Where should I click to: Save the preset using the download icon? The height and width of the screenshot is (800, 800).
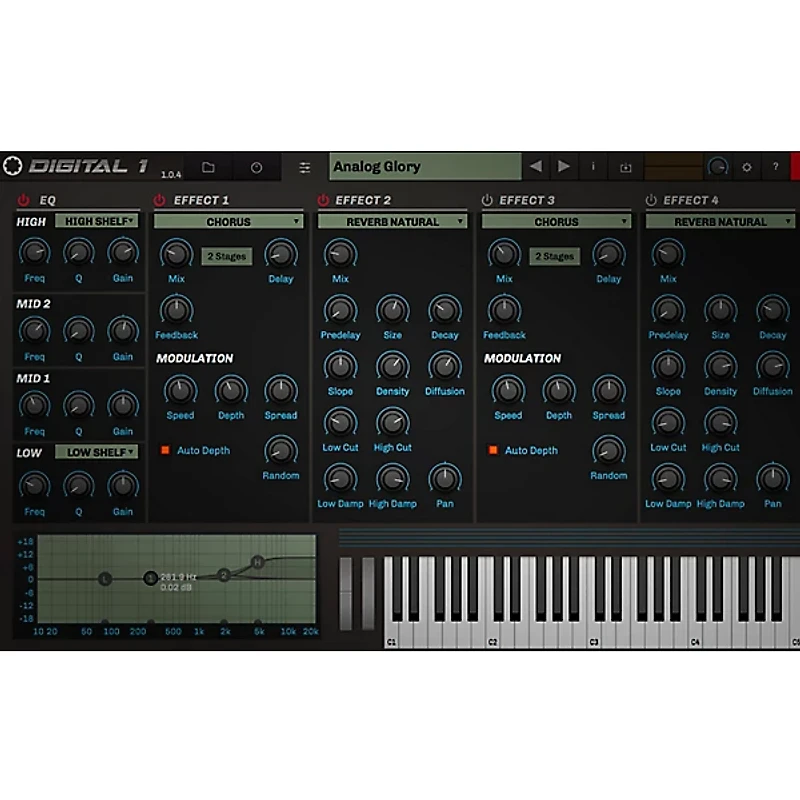tap(626, 167)
